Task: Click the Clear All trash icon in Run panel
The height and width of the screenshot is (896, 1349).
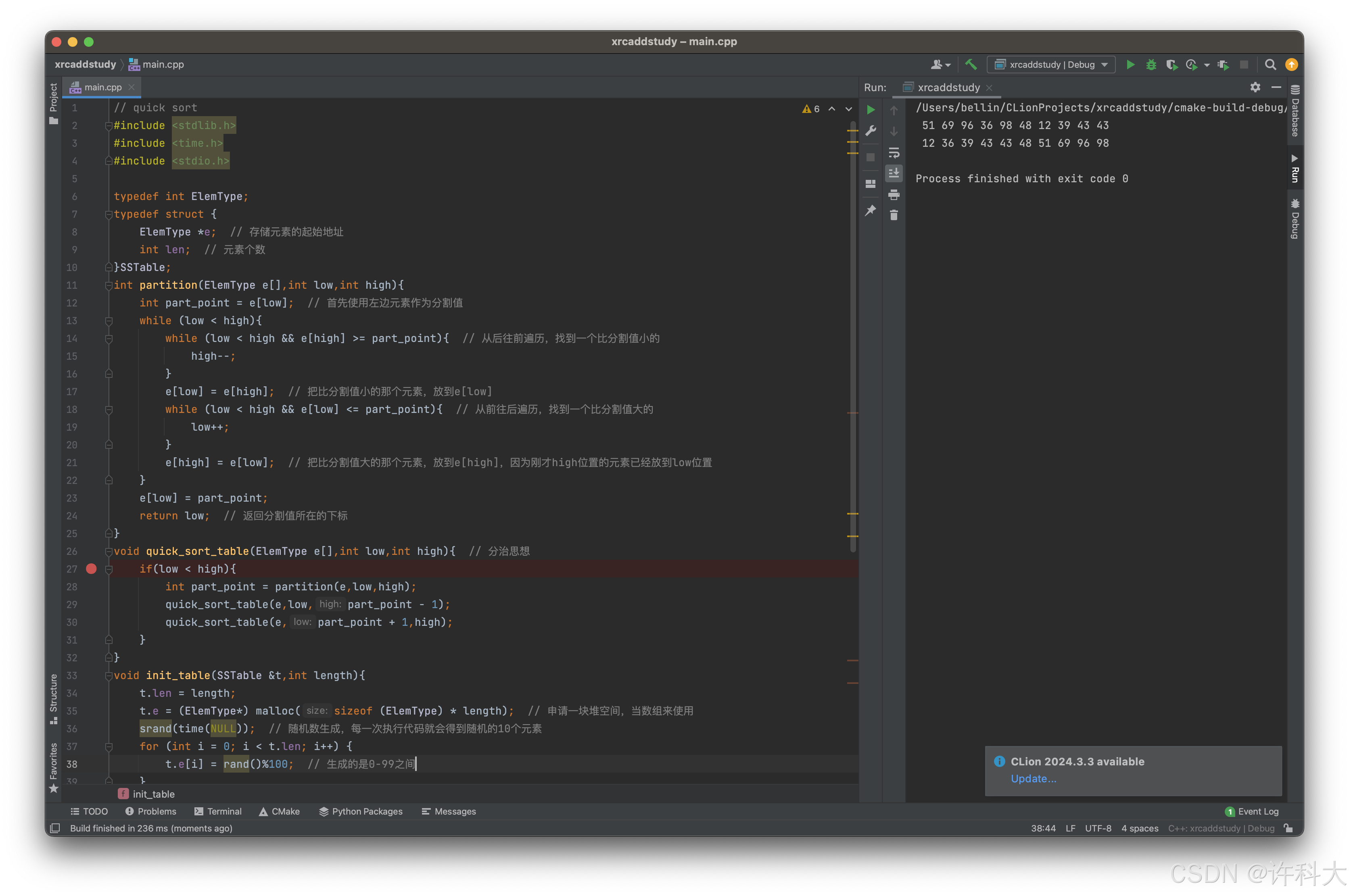Action: pos(894,215)
